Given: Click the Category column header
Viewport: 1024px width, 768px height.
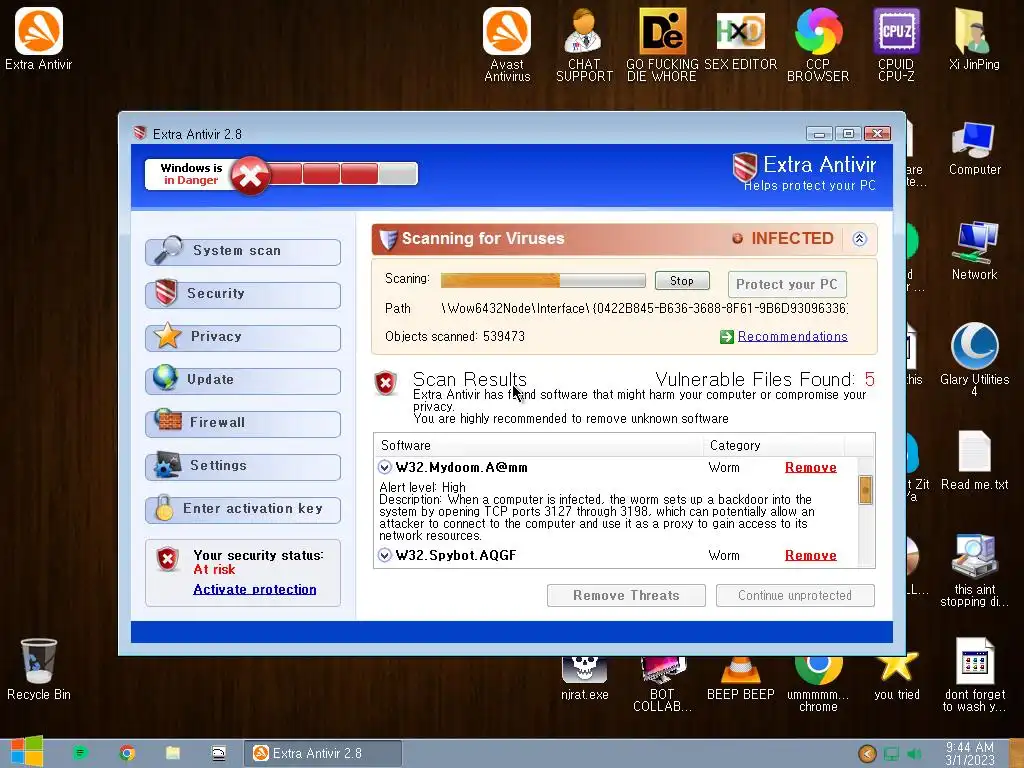Looking at the screenshot, I should coord(774,445).
